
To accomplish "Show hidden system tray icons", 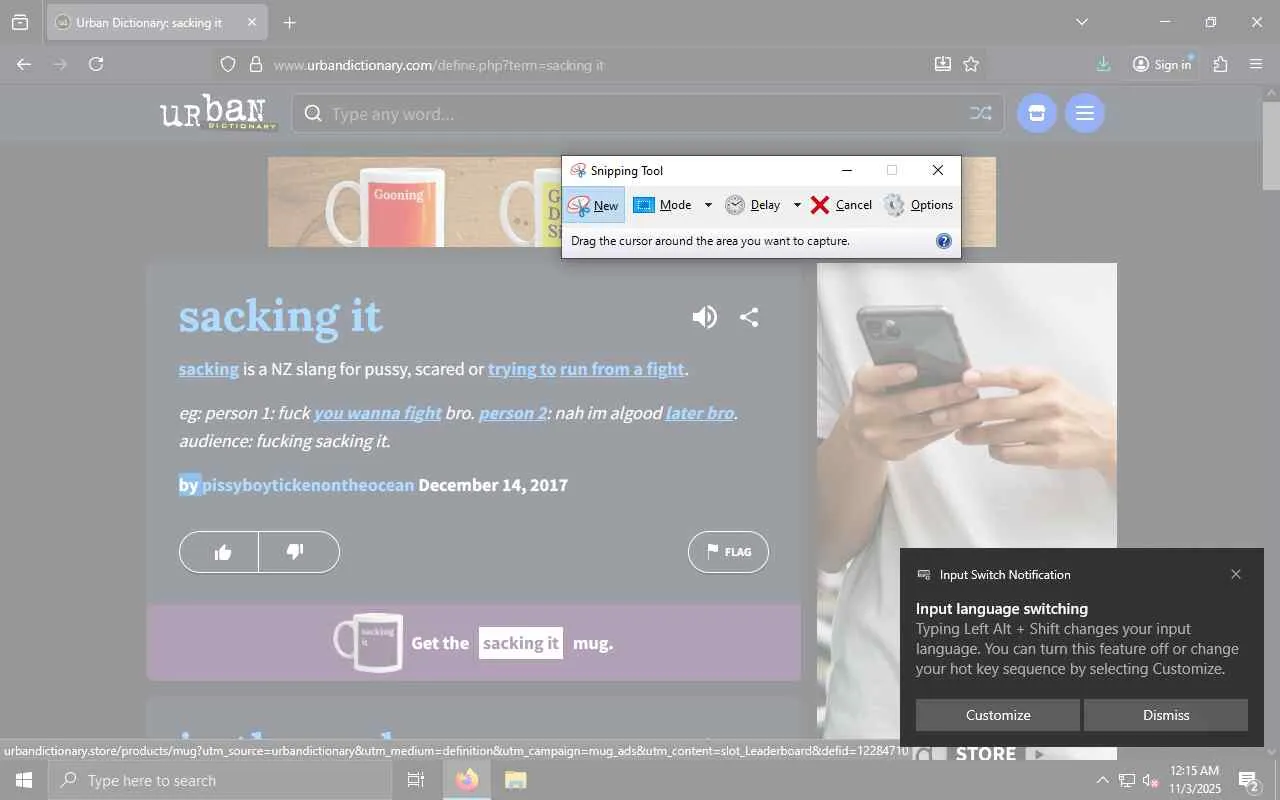I will (x=1102, y=780).
